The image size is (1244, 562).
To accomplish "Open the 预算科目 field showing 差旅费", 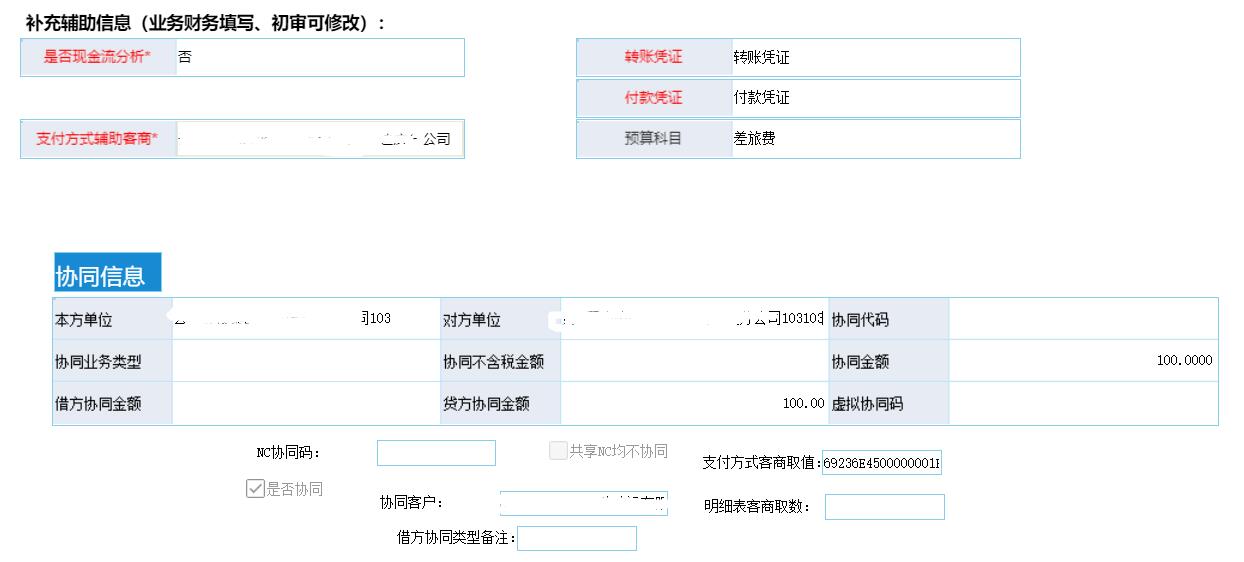I will tap(873, 139).
